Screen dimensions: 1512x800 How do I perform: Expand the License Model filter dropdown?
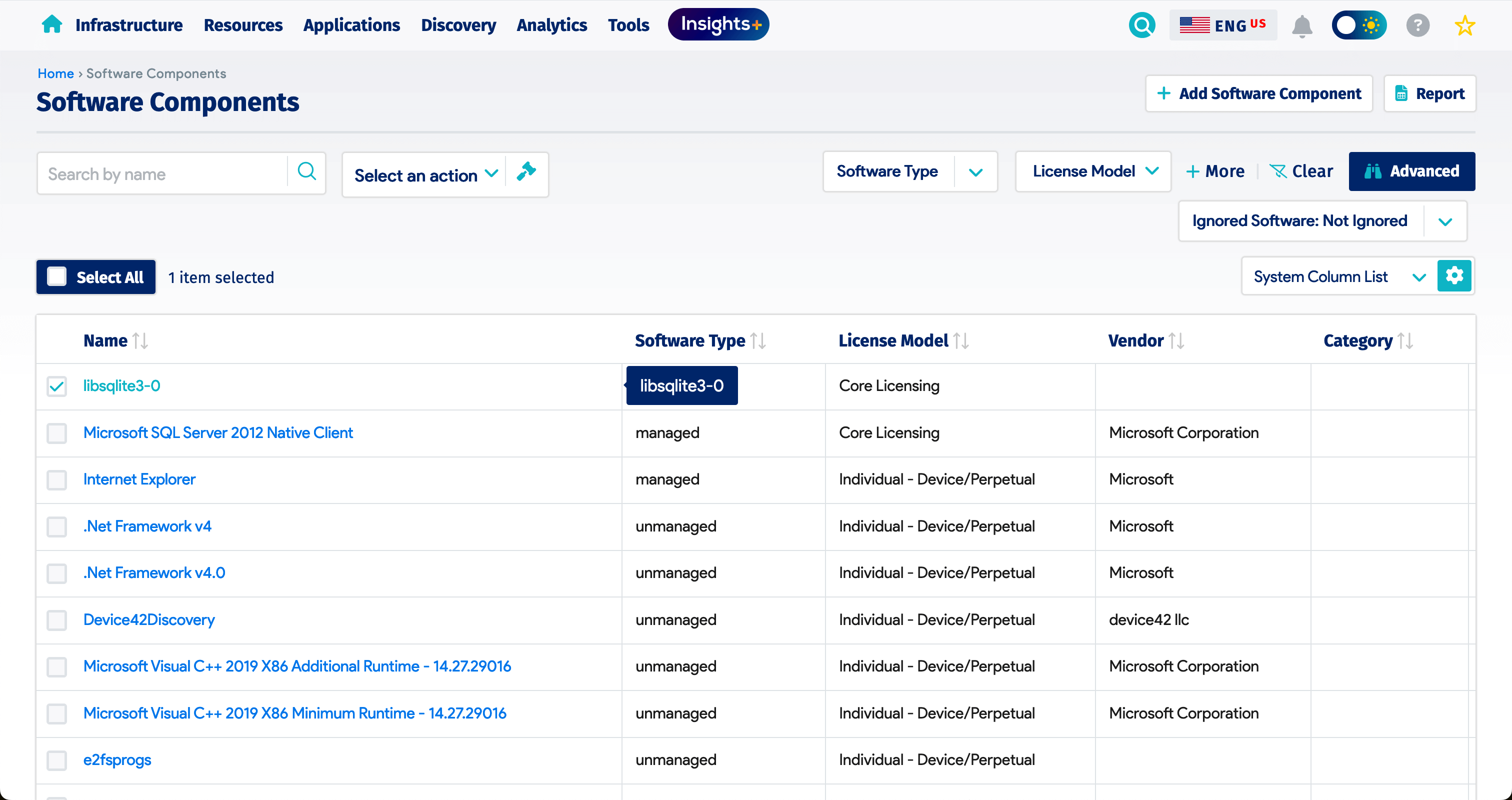pos(1152,171)
